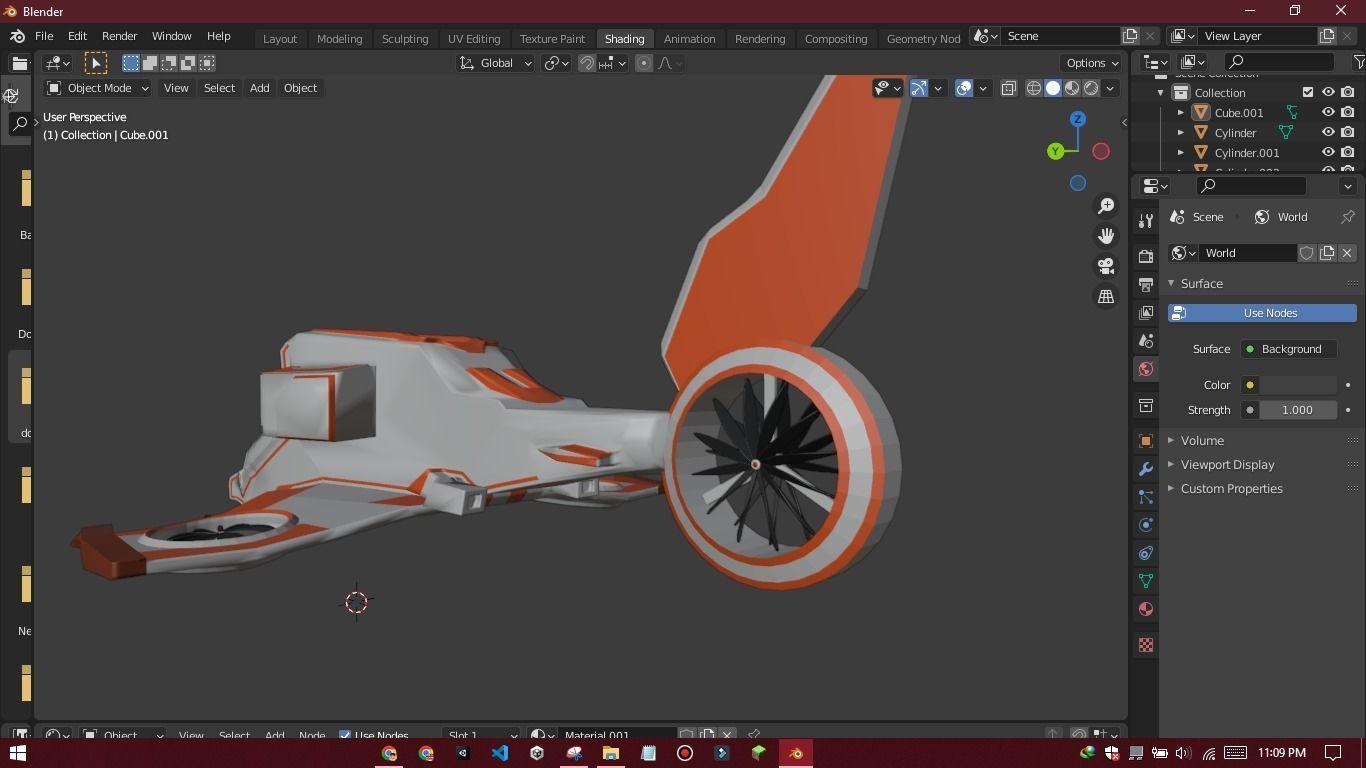Open the Global transform orientation dropdown

(496, 63)
